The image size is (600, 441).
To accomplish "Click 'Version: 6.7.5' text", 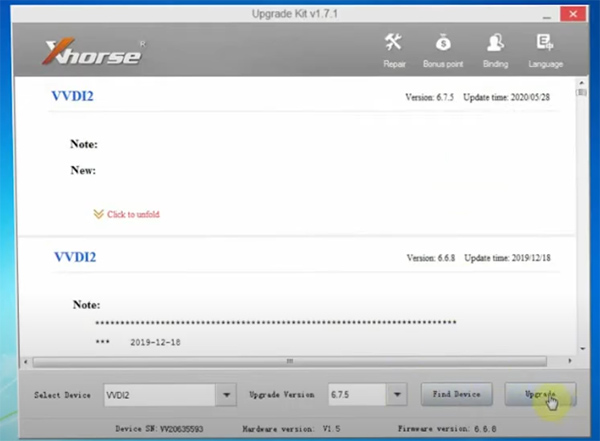I will pyautogui.click(x=429, y=97).
